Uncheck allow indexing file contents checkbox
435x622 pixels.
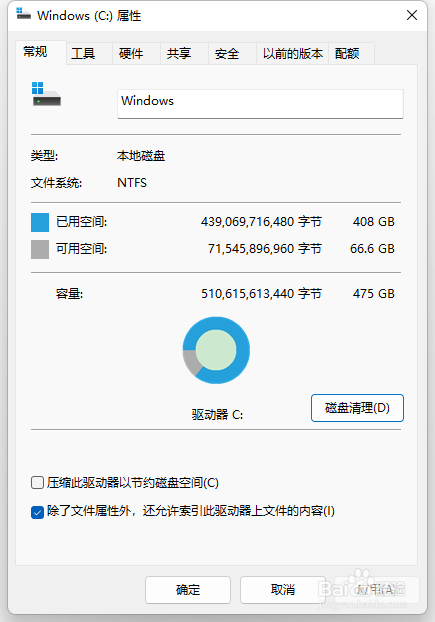tap(37, 512)
